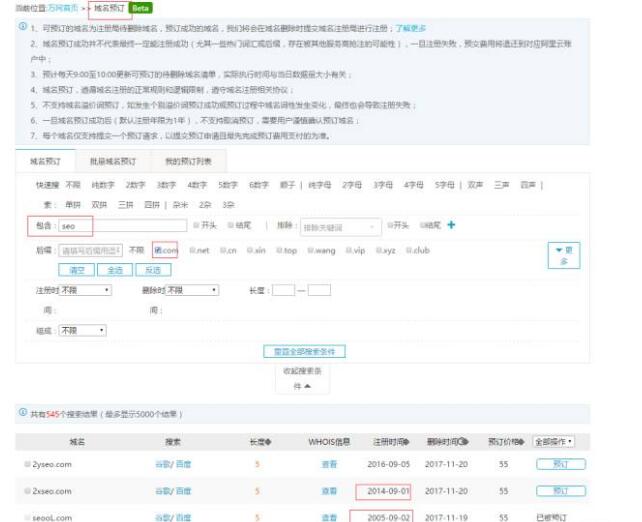Viewport: 642px width, 522px height.
Task: Tick 开头 checkbox next to 包含 field
Action: [x=196, y=225]
